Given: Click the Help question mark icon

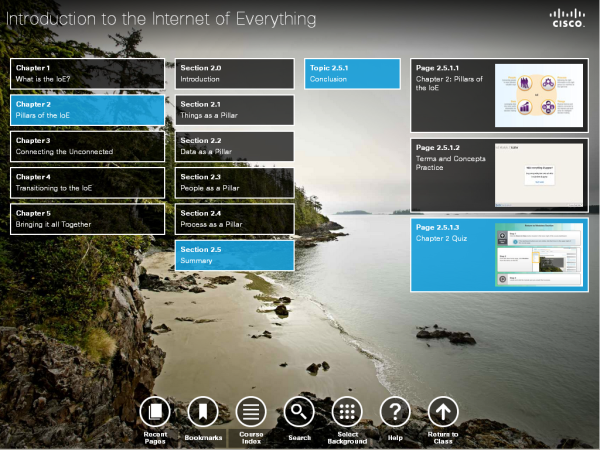Looking at the screenshot, I should coord(395,411).
